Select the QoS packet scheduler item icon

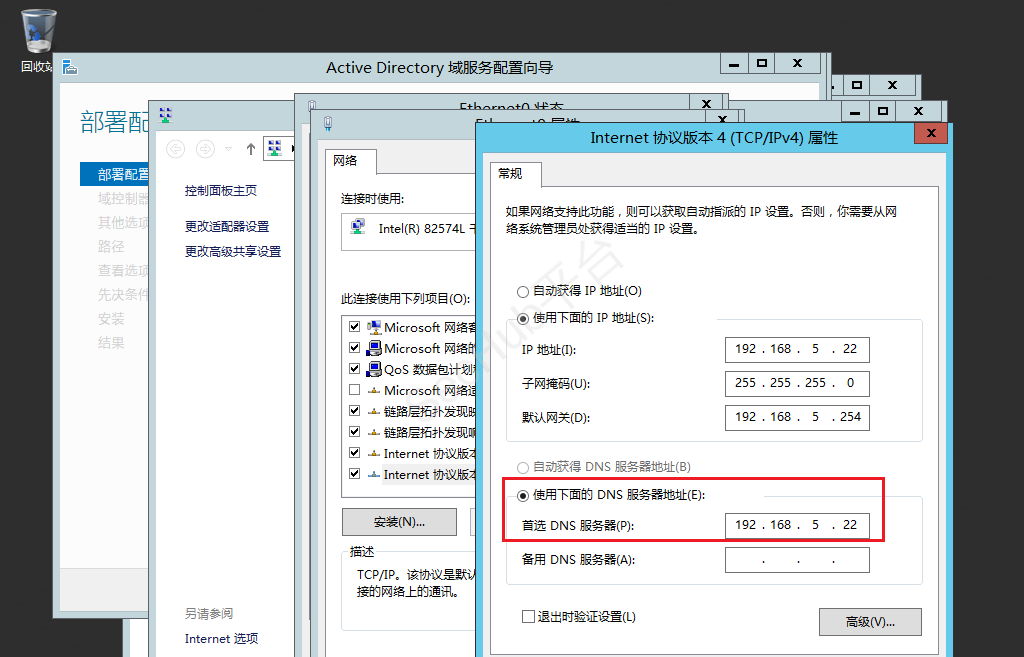(374, 369)
